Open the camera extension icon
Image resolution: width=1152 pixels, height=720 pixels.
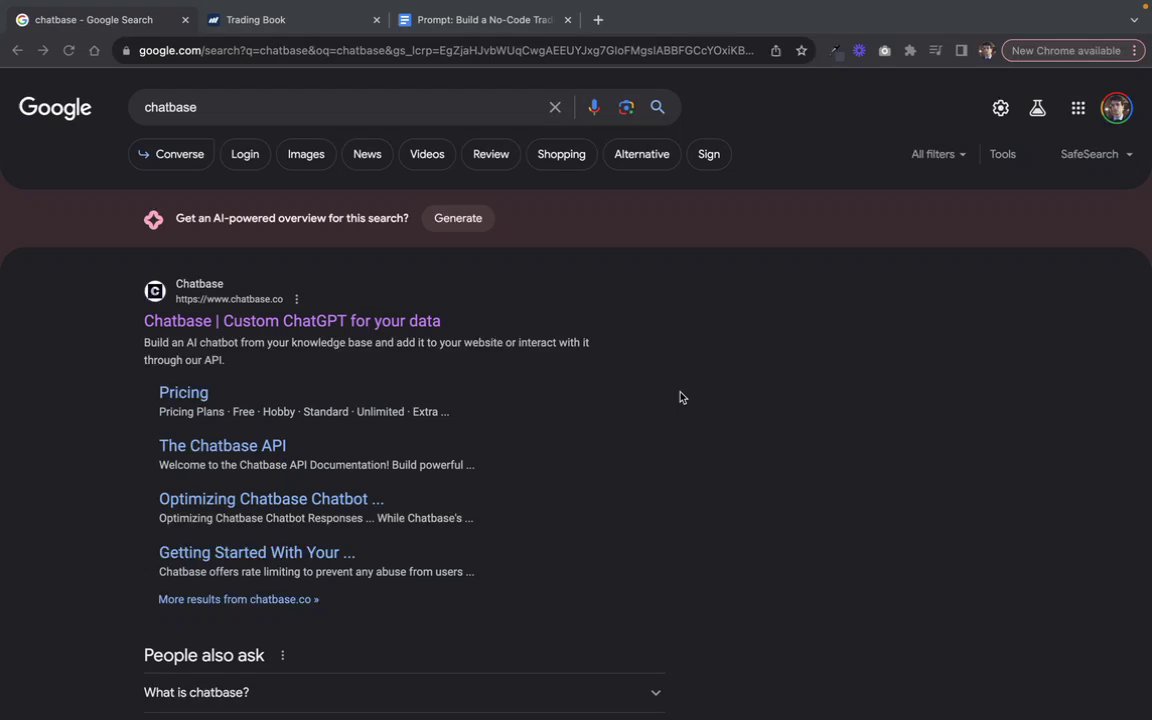click(885, 51)
